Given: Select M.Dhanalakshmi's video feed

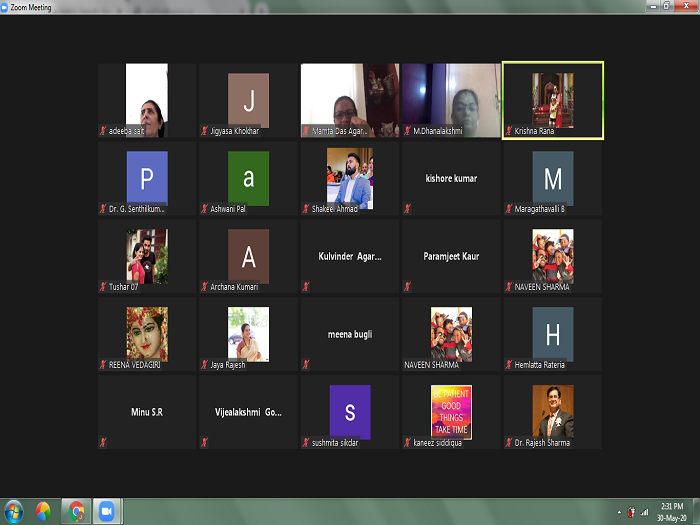Looking at the screenshot, I should 451,100.
